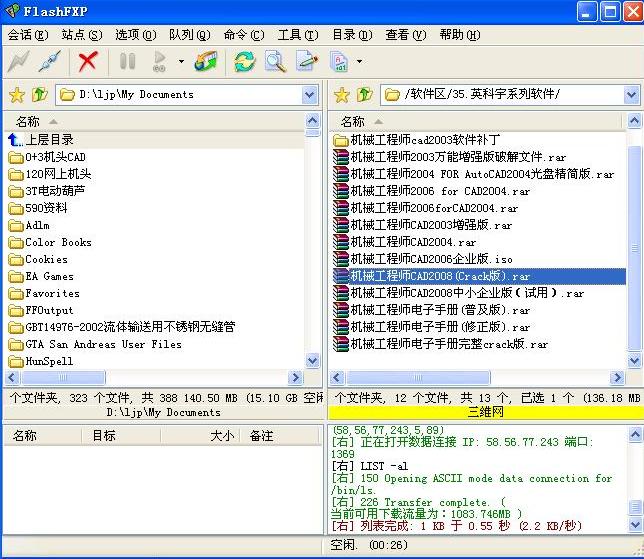
Task: Click the right pane up-folder icon
Action: [x=365, y=95]
